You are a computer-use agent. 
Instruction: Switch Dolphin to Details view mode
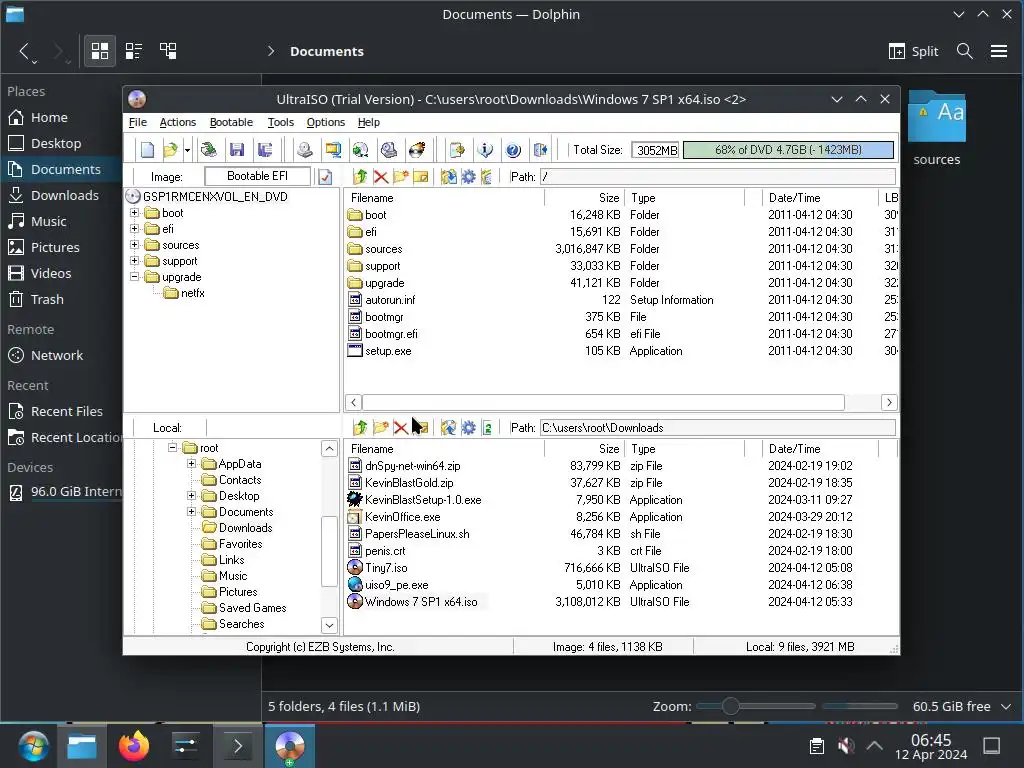pos(168,51)
